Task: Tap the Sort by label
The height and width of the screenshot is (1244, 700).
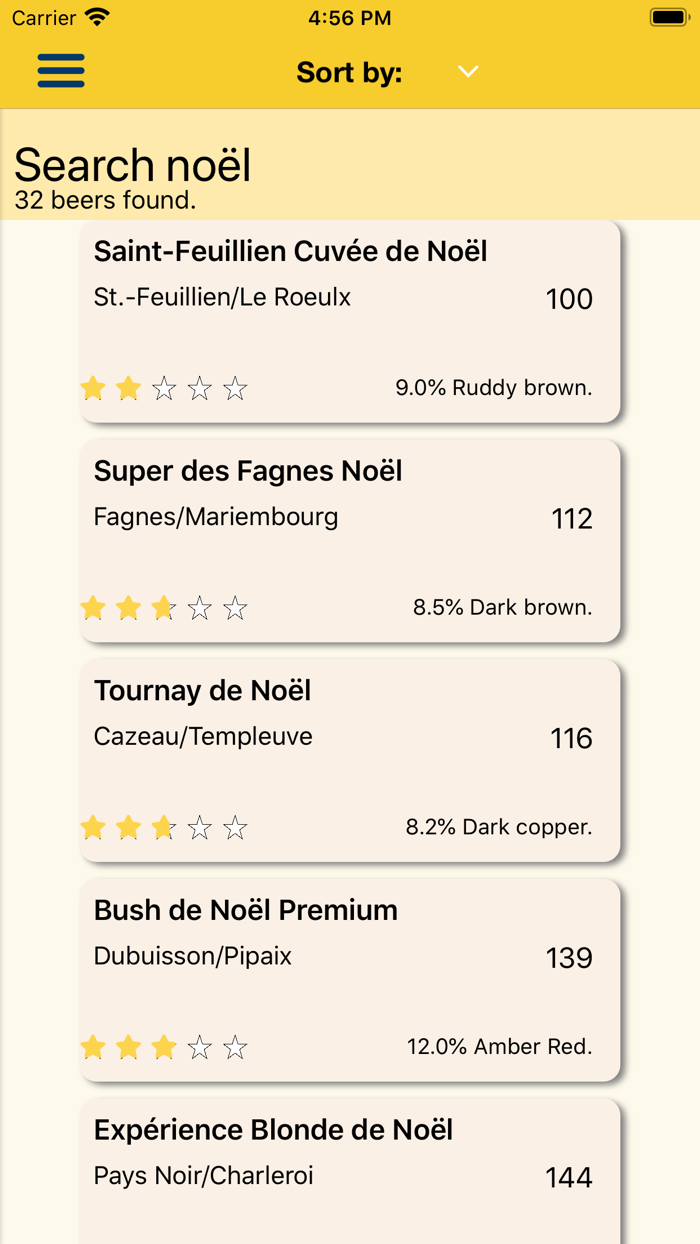Action: coord(349,73)
